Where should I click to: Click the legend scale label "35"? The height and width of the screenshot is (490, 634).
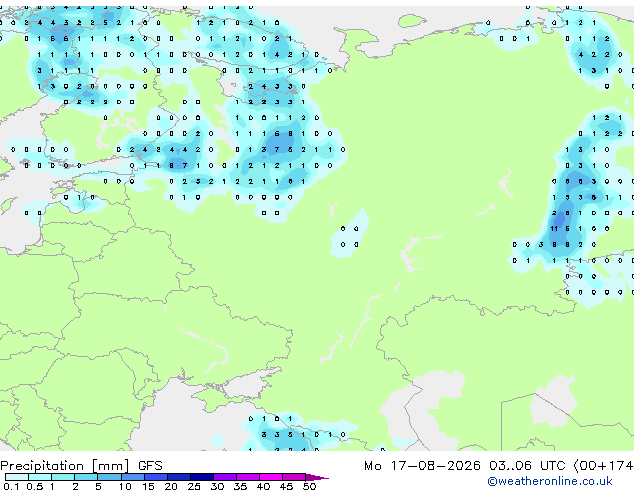pyautogui.click(x=240, y=486)
